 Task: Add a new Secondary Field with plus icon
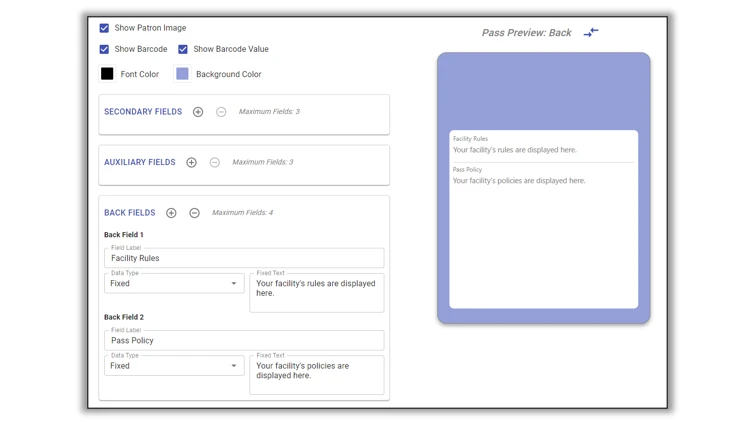198,112
